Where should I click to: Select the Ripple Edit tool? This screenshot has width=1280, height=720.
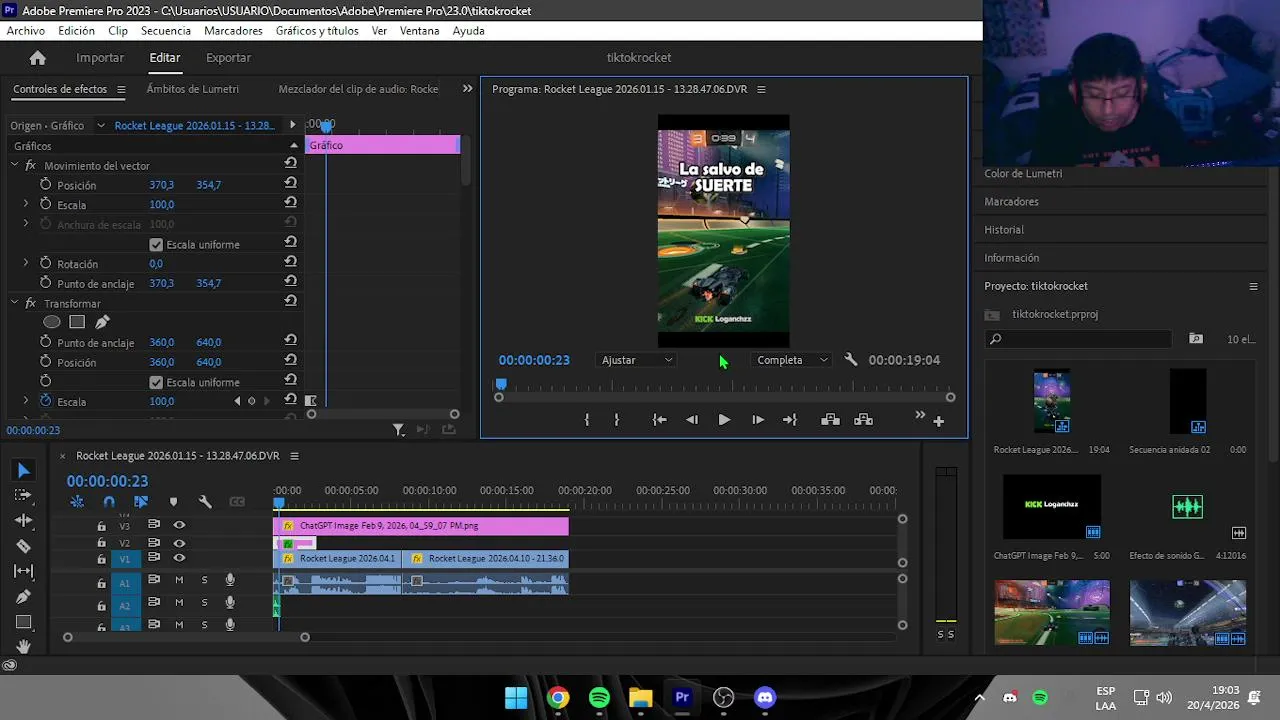click(24, 520)
